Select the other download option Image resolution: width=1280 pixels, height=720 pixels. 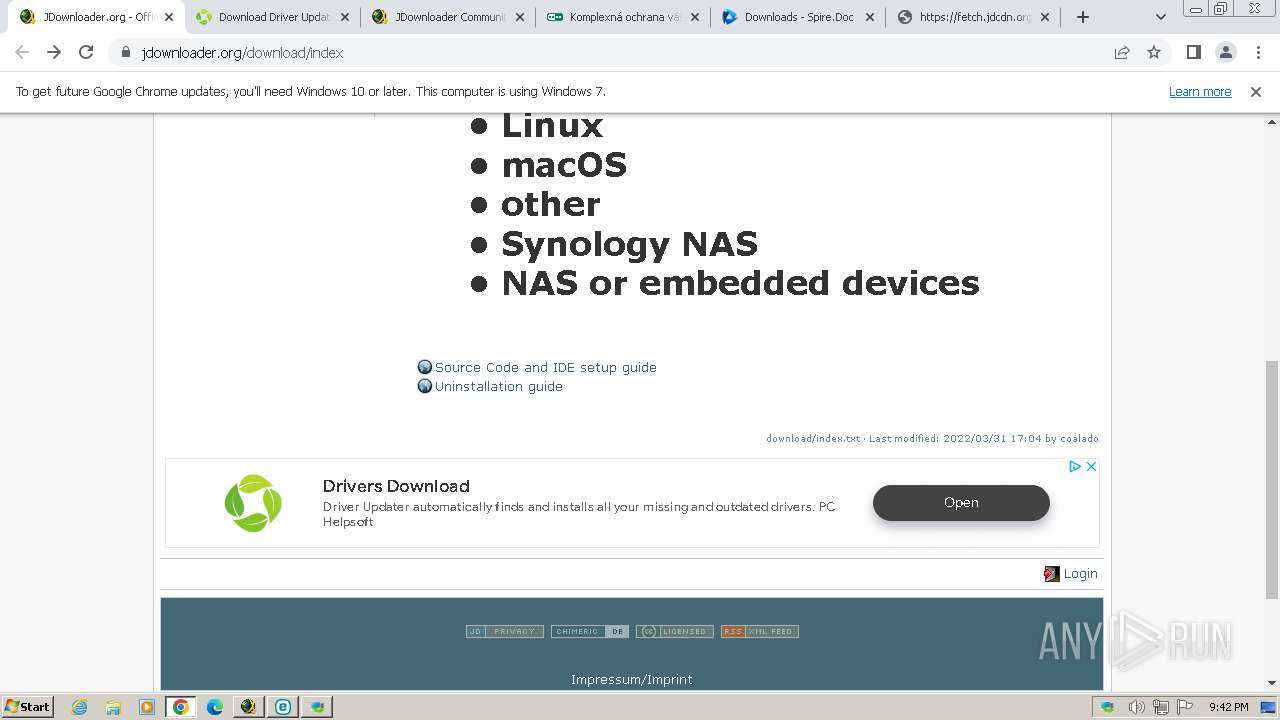(x=551, y=204)
